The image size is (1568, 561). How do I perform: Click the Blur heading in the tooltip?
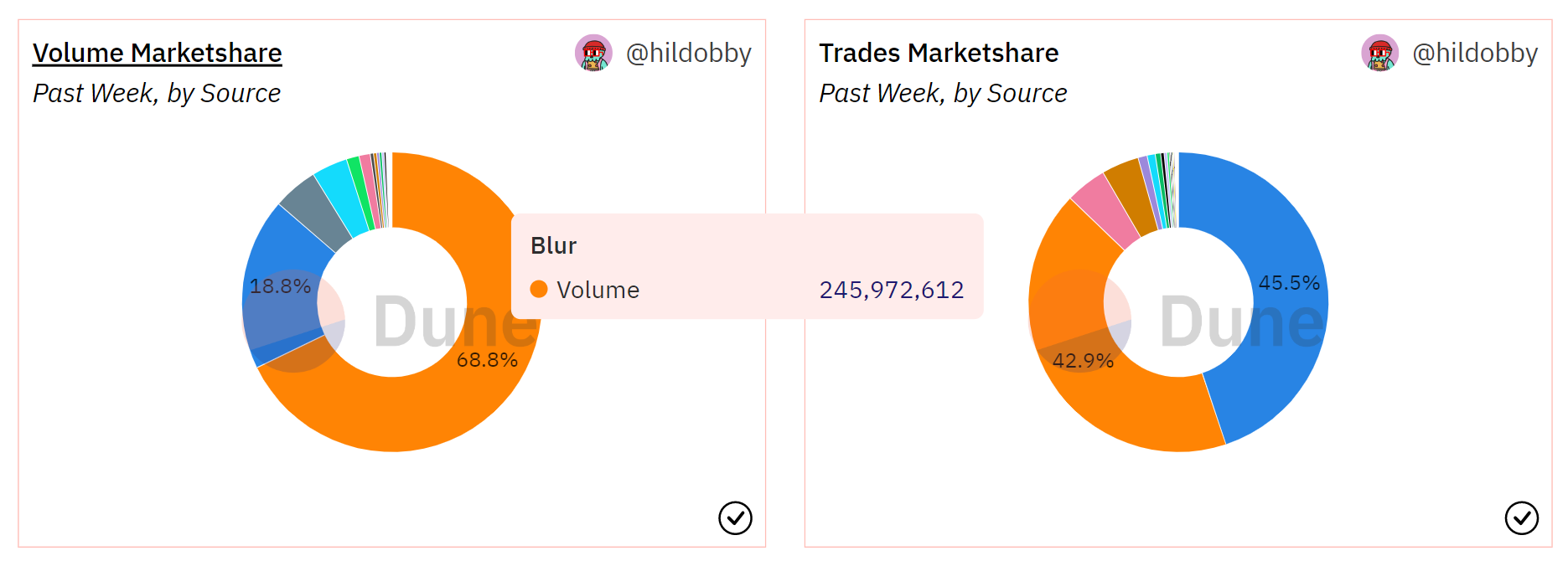point(553,245)
